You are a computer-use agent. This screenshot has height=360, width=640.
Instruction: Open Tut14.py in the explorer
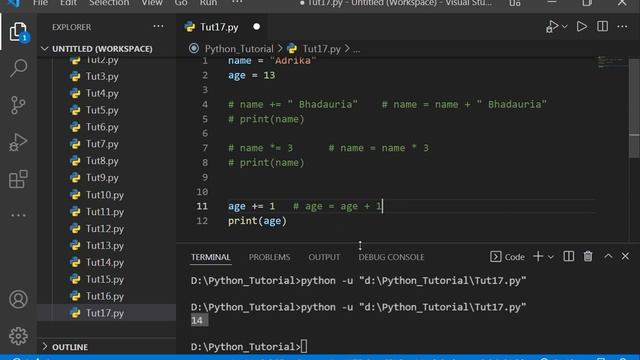(104, 262)
